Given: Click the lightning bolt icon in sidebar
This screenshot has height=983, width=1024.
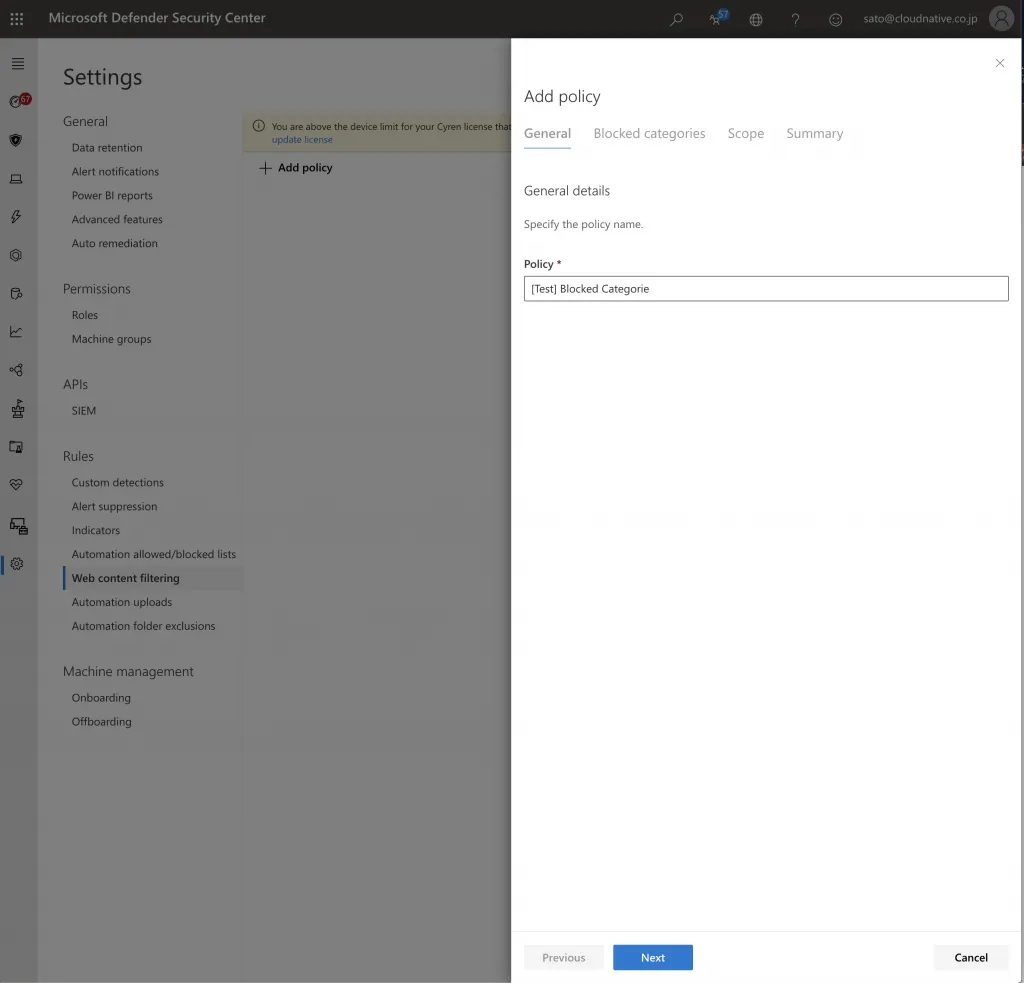Looking at the screenshot, I should point(16,217).
